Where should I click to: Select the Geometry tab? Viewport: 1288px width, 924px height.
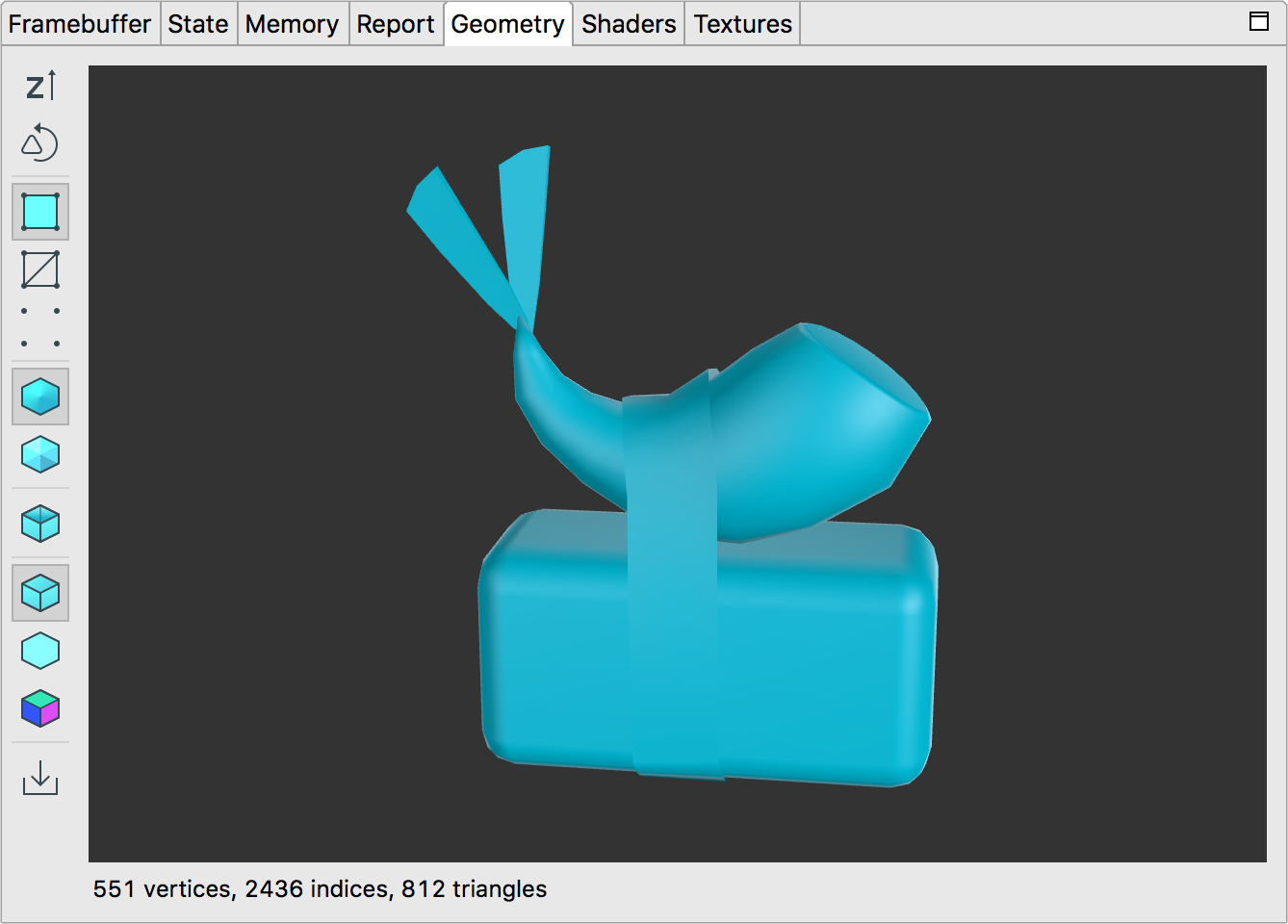tap(507, 24)
